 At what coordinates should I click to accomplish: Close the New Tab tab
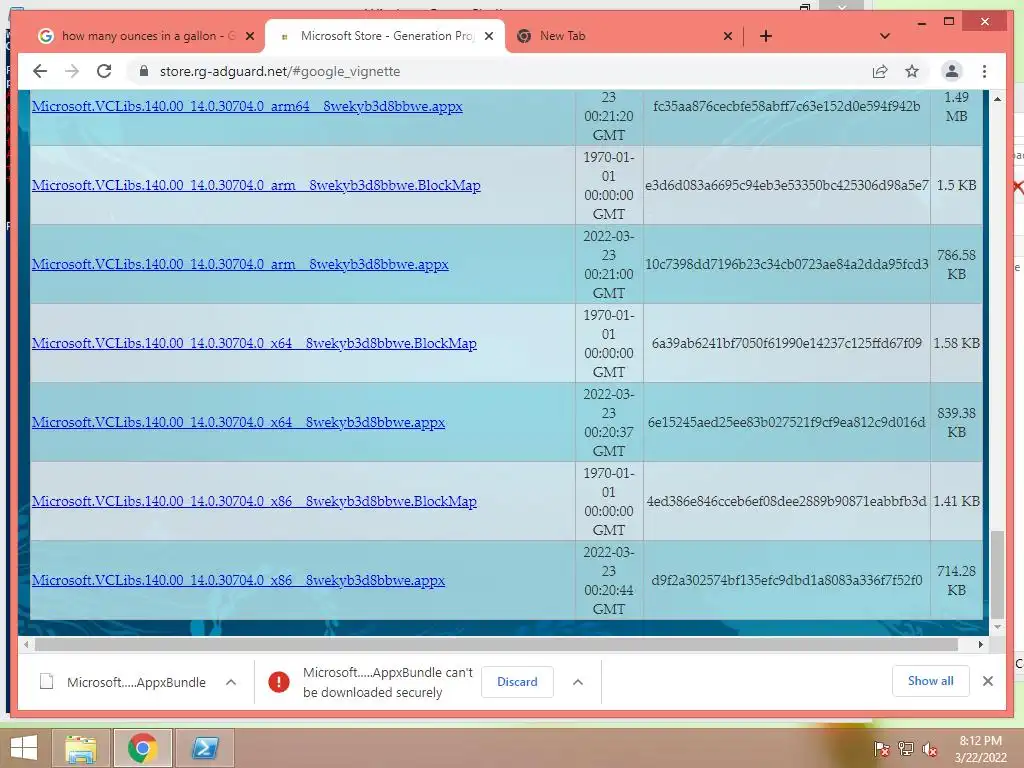coord(728,36)
